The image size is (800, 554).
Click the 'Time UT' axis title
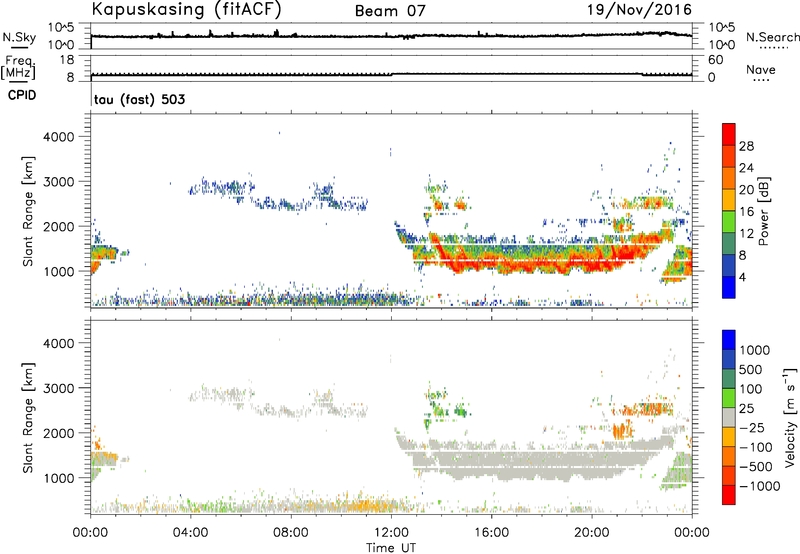pos(391,548)
